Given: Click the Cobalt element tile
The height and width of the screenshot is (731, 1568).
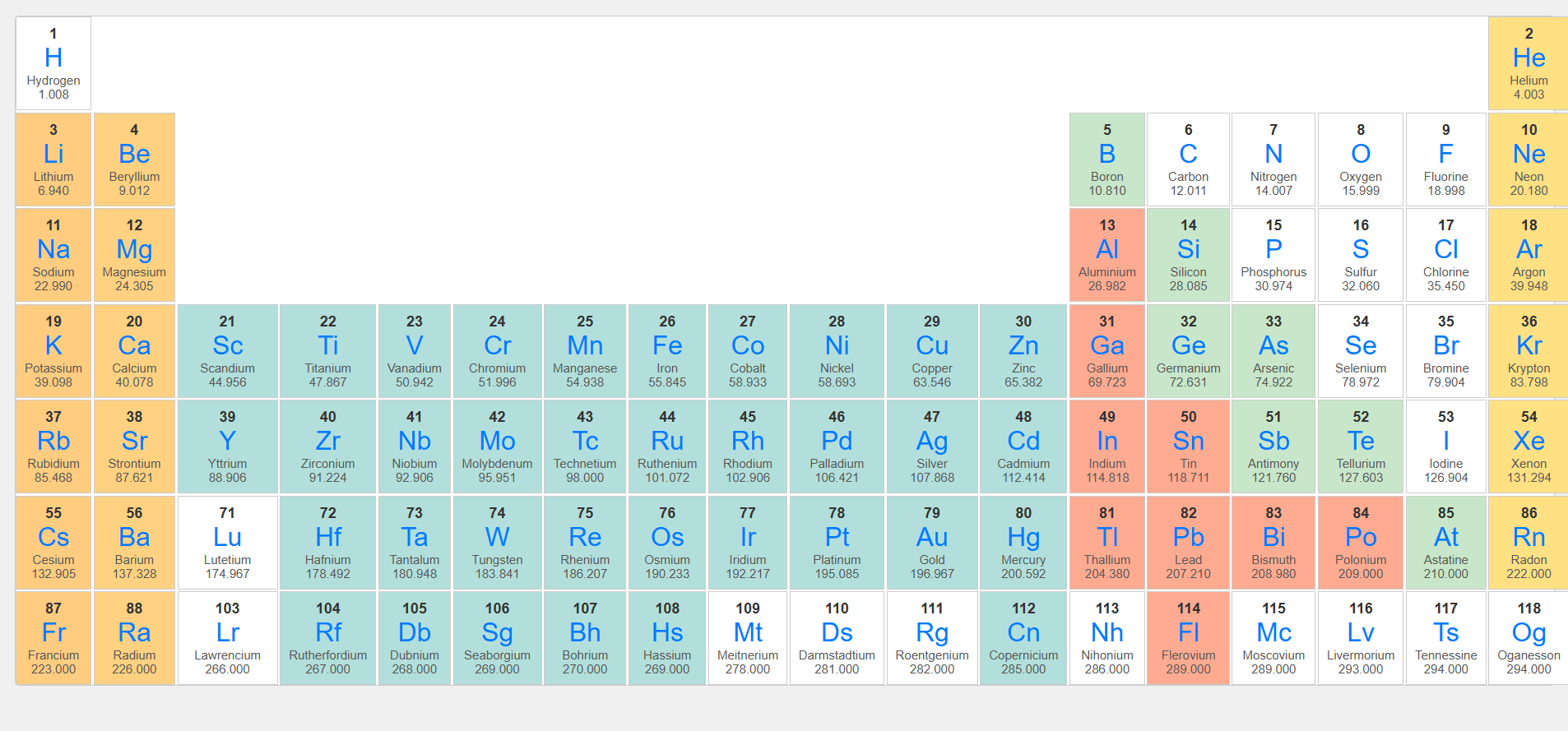Looking at the screenshot, I should 747,351.
